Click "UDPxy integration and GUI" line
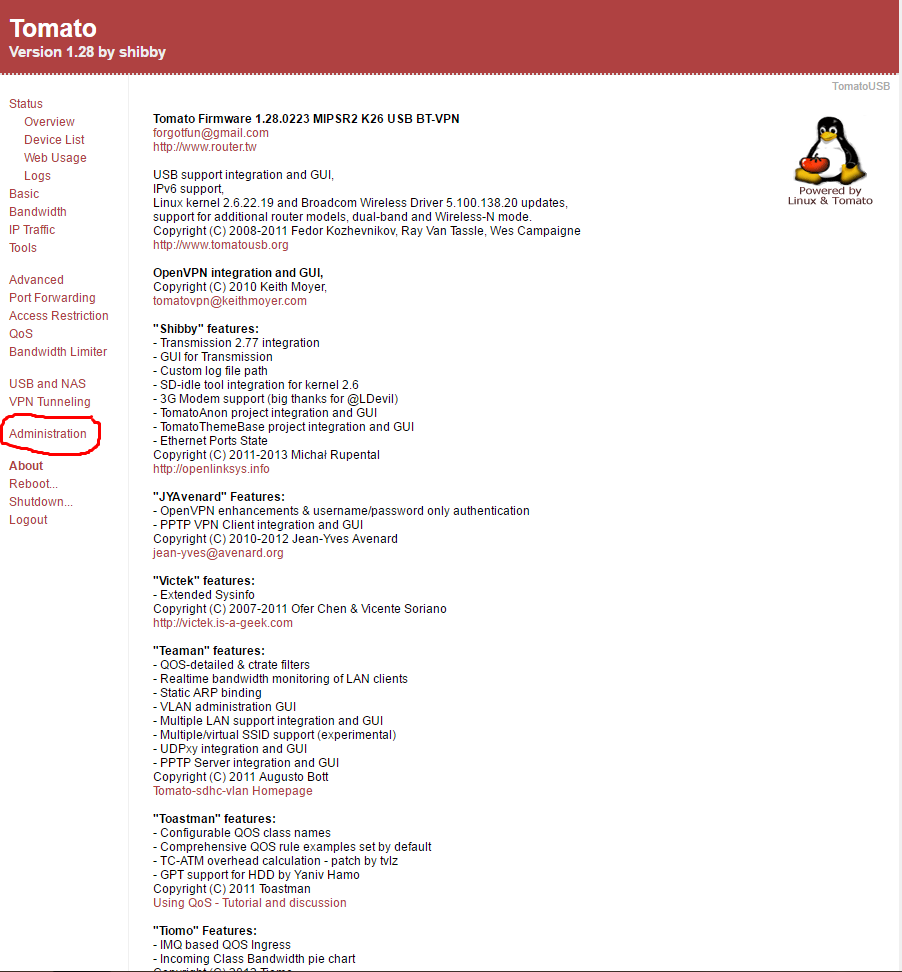Viewport: 902px width, 972px height. [x=230, y=749]
